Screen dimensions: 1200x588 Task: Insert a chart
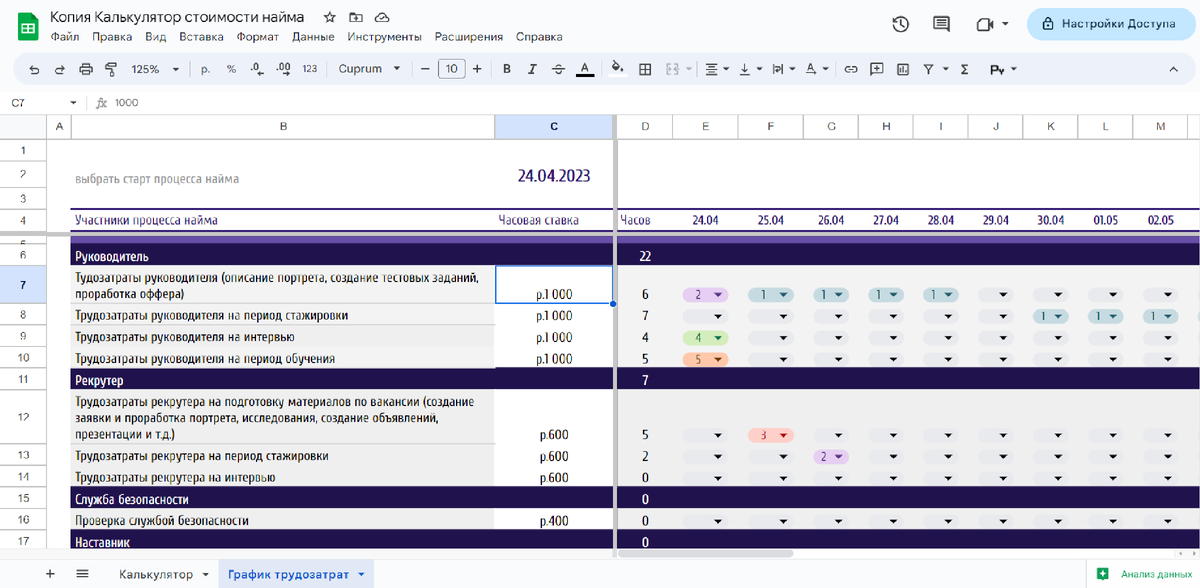903,69
